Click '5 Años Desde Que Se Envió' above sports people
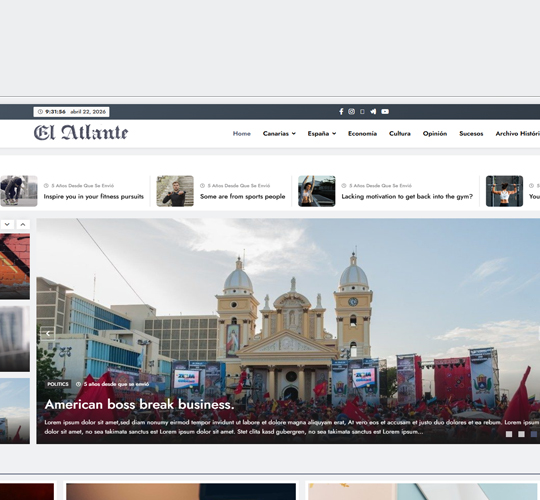Screen dimensions: 540x500 pos(239,186)
